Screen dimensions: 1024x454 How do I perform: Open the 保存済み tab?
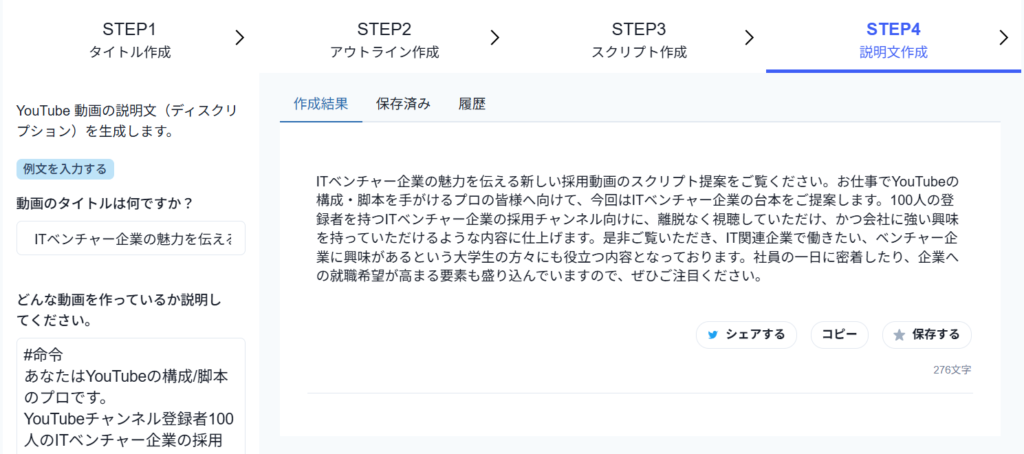(403, 103)
